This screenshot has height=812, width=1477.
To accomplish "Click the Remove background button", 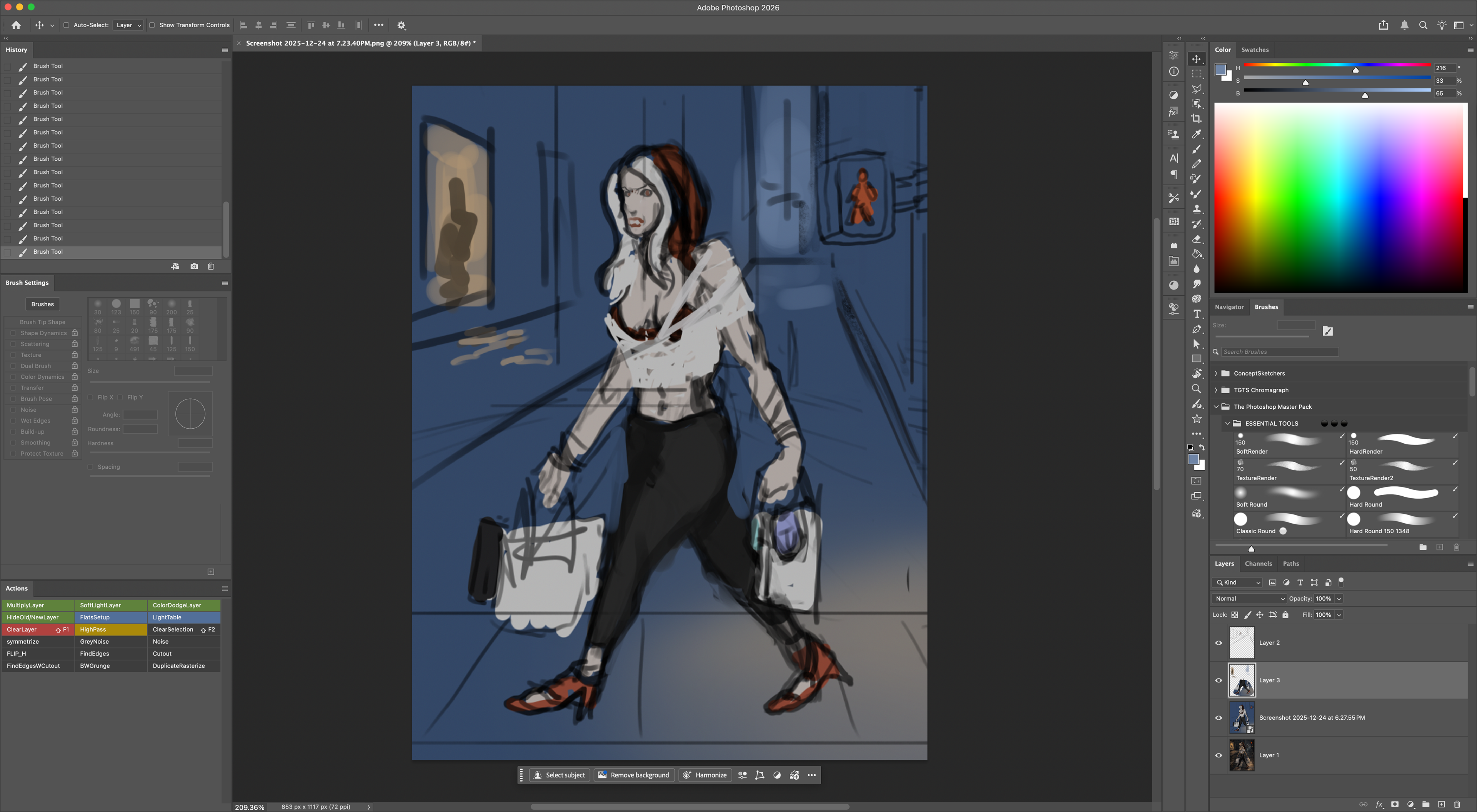I will pyautogui.click(x=633, y=775).
